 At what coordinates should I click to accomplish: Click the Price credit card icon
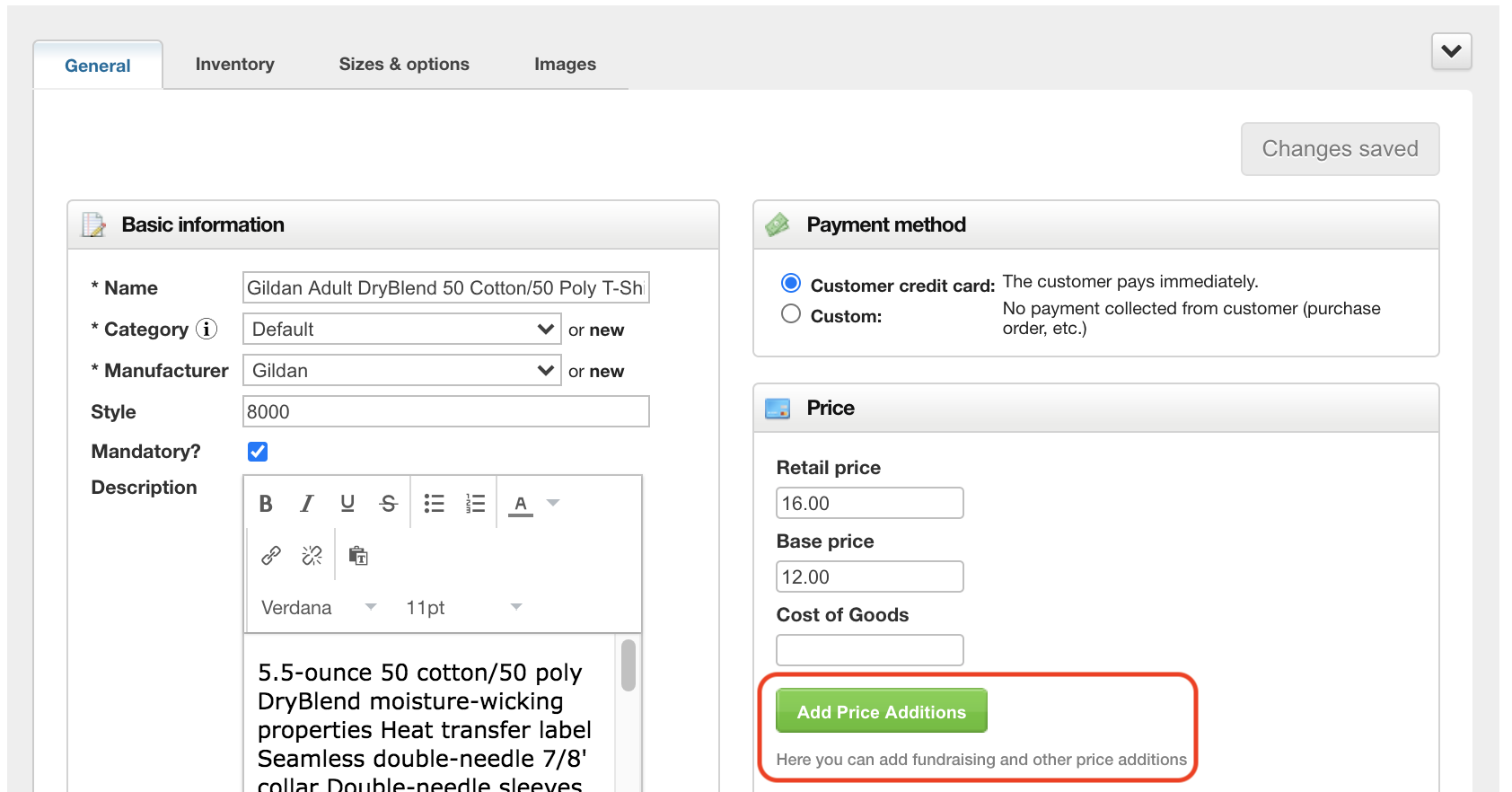click(778, 409)
